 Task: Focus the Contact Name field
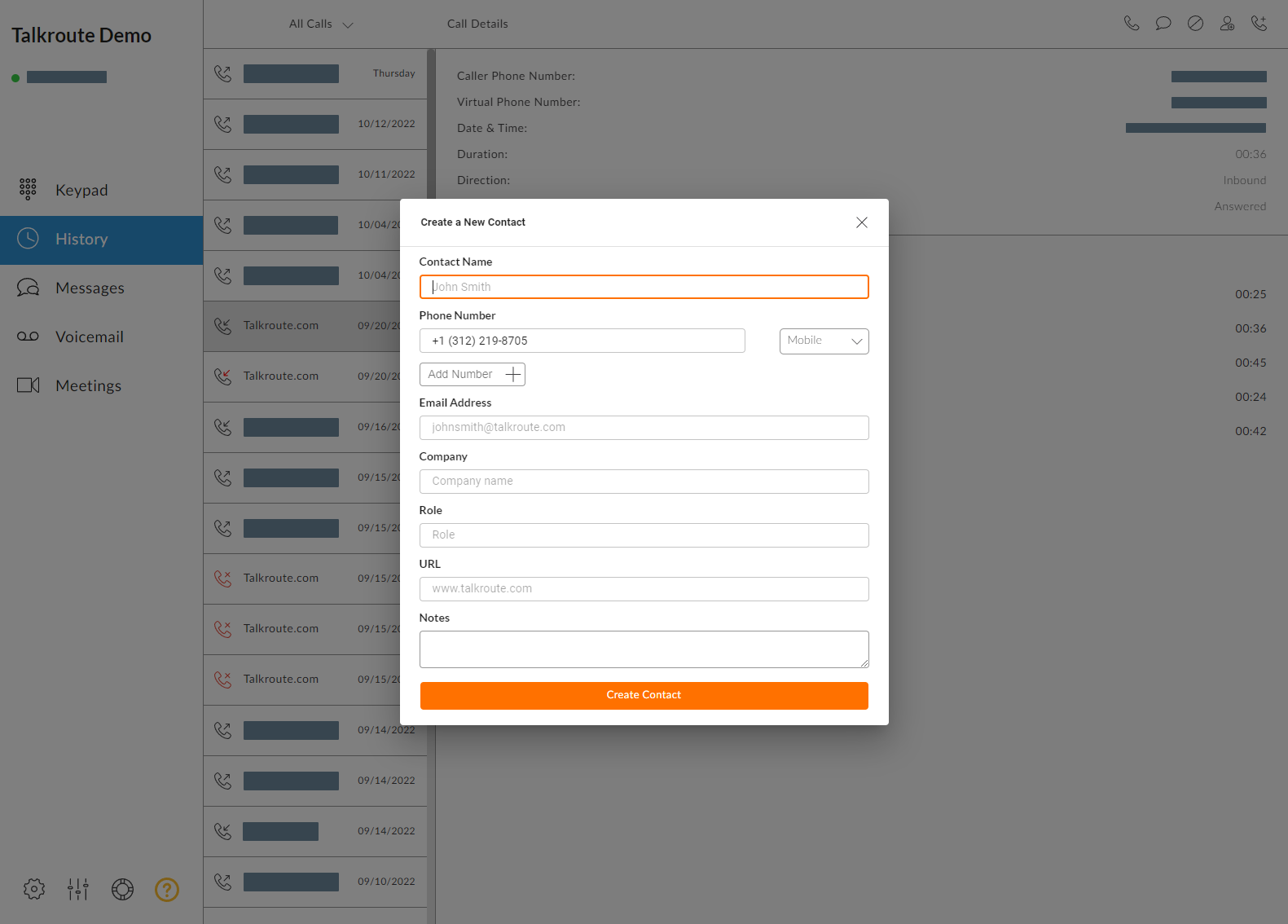point(644,287)
